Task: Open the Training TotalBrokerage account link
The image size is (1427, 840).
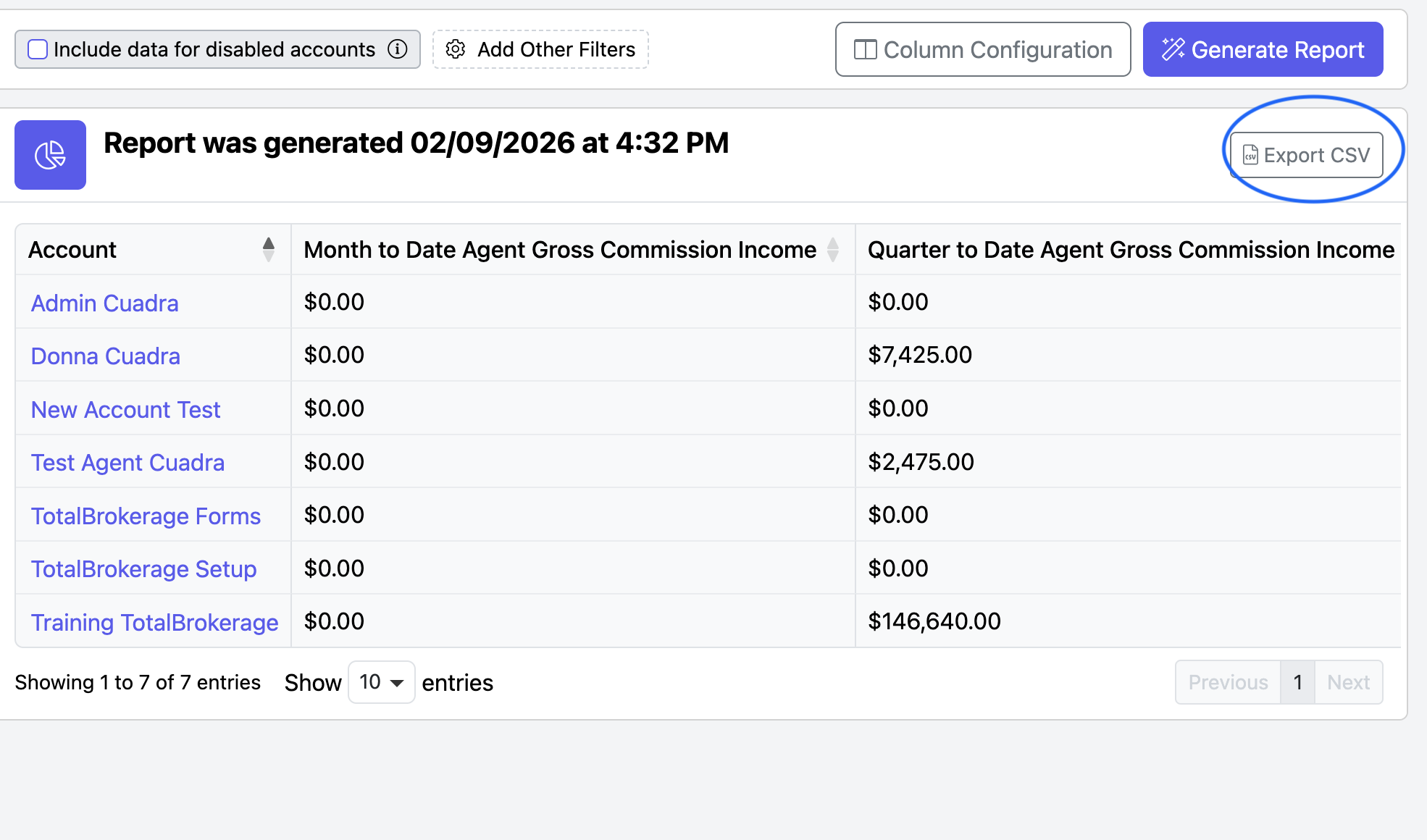Action: pyautogui.click(x=154, y=622)
